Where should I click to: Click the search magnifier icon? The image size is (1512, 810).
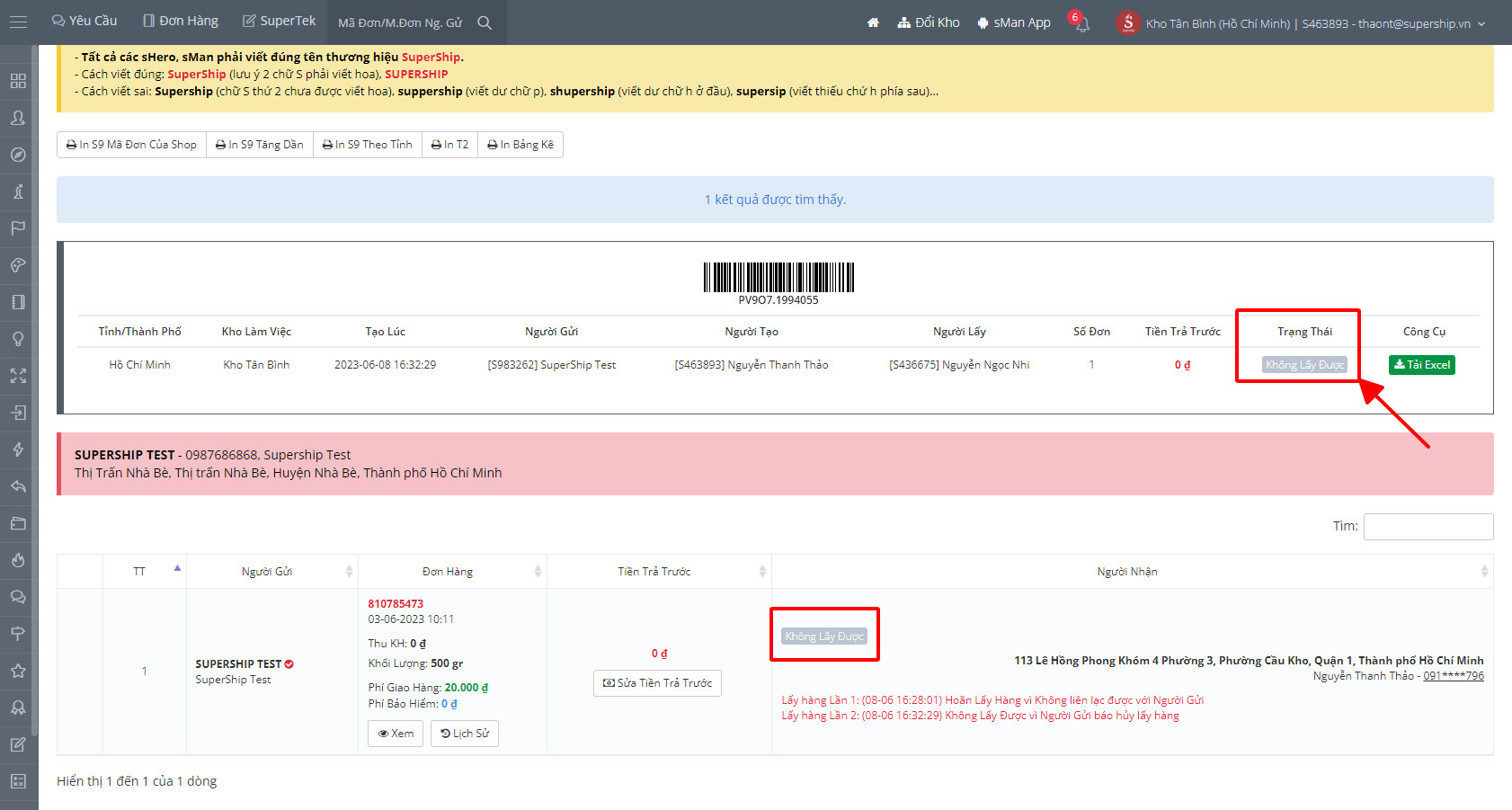[x=485, y=22]
